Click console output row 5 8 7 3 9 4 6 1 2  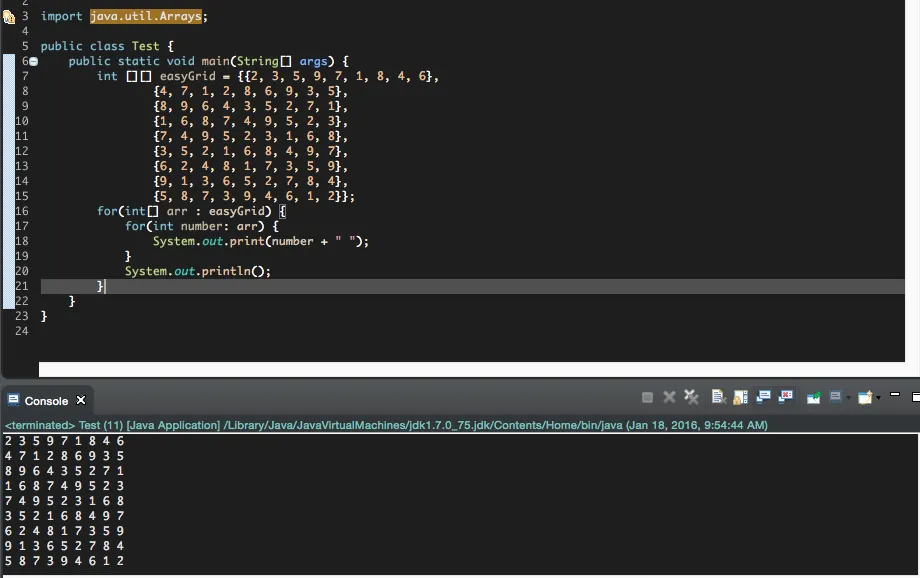[x=64, y=560]
